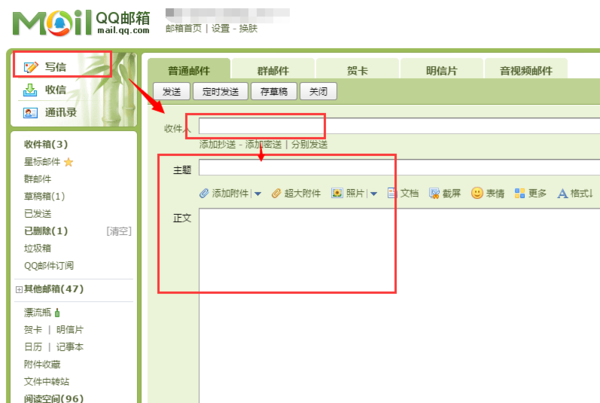The width and height of the screenshot is (600, 403).
Task: Click the contacts card icon
Action: point(30,113)
